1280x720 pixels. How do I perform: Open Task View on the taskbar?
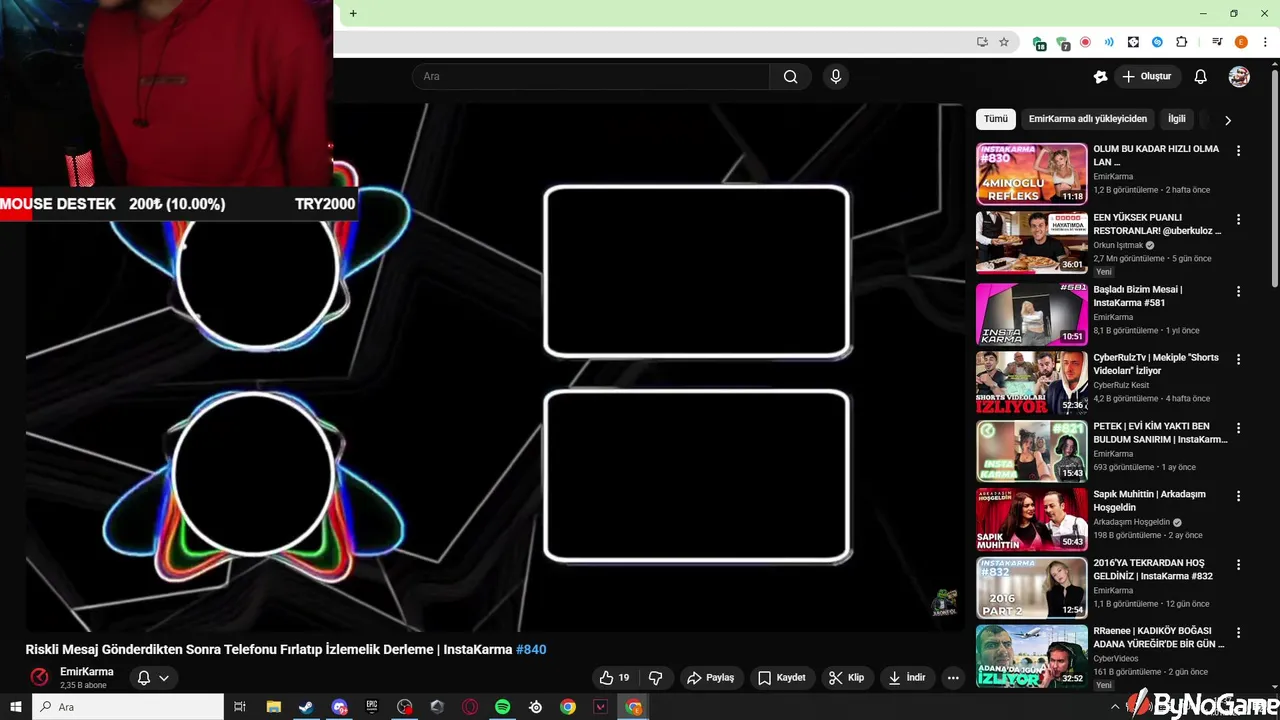click(x=240, y=707)
